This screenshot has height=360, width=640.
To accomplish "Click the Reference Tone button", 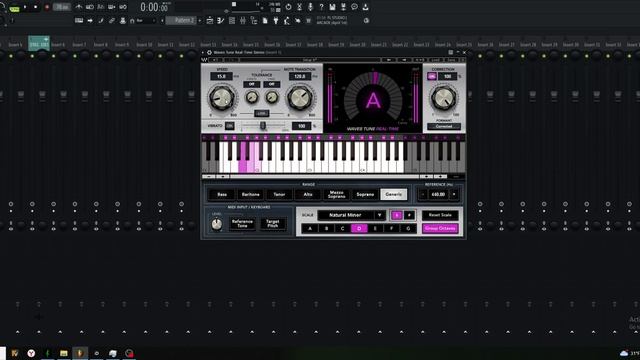I will point(242,223).
